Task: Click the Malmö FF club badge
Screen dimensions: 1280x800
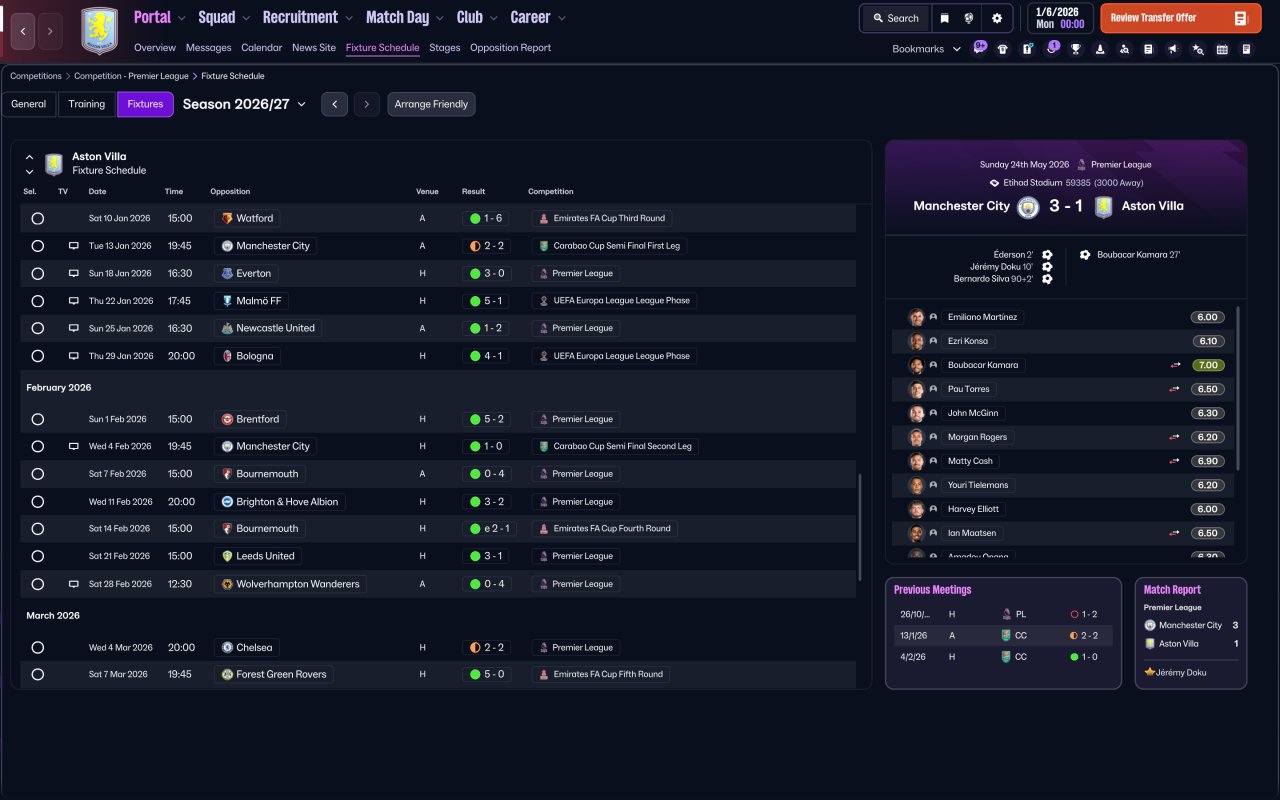Action: (x=227, y=300)
